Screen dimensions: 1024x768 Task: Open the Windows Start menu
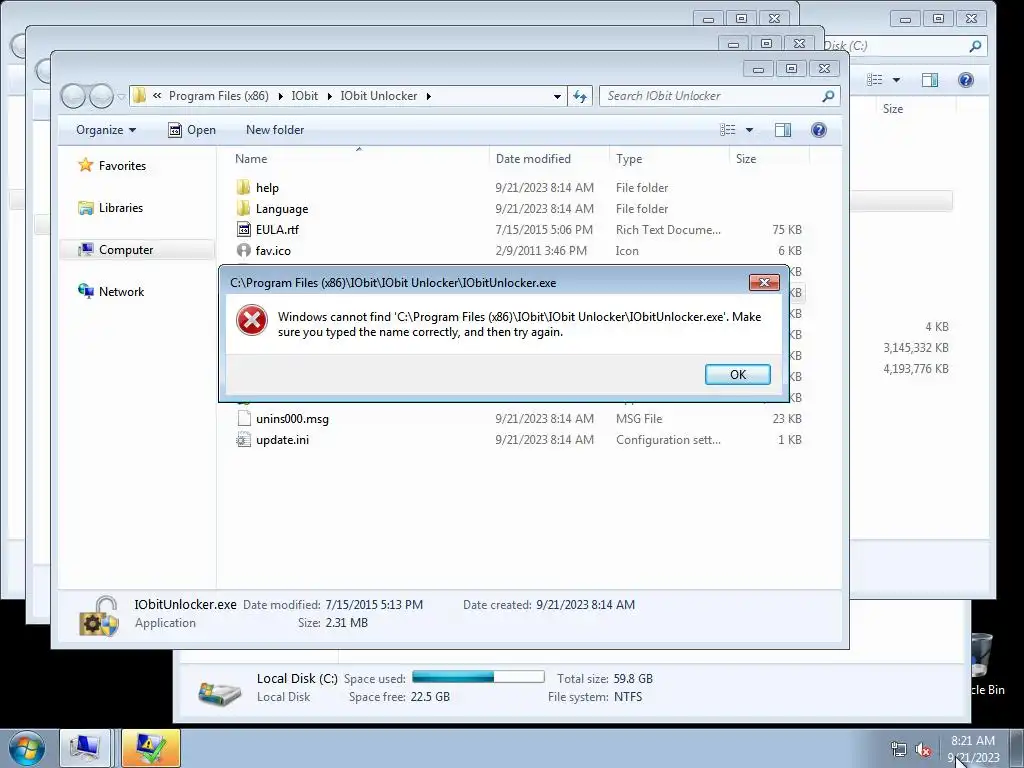(27, 748)
